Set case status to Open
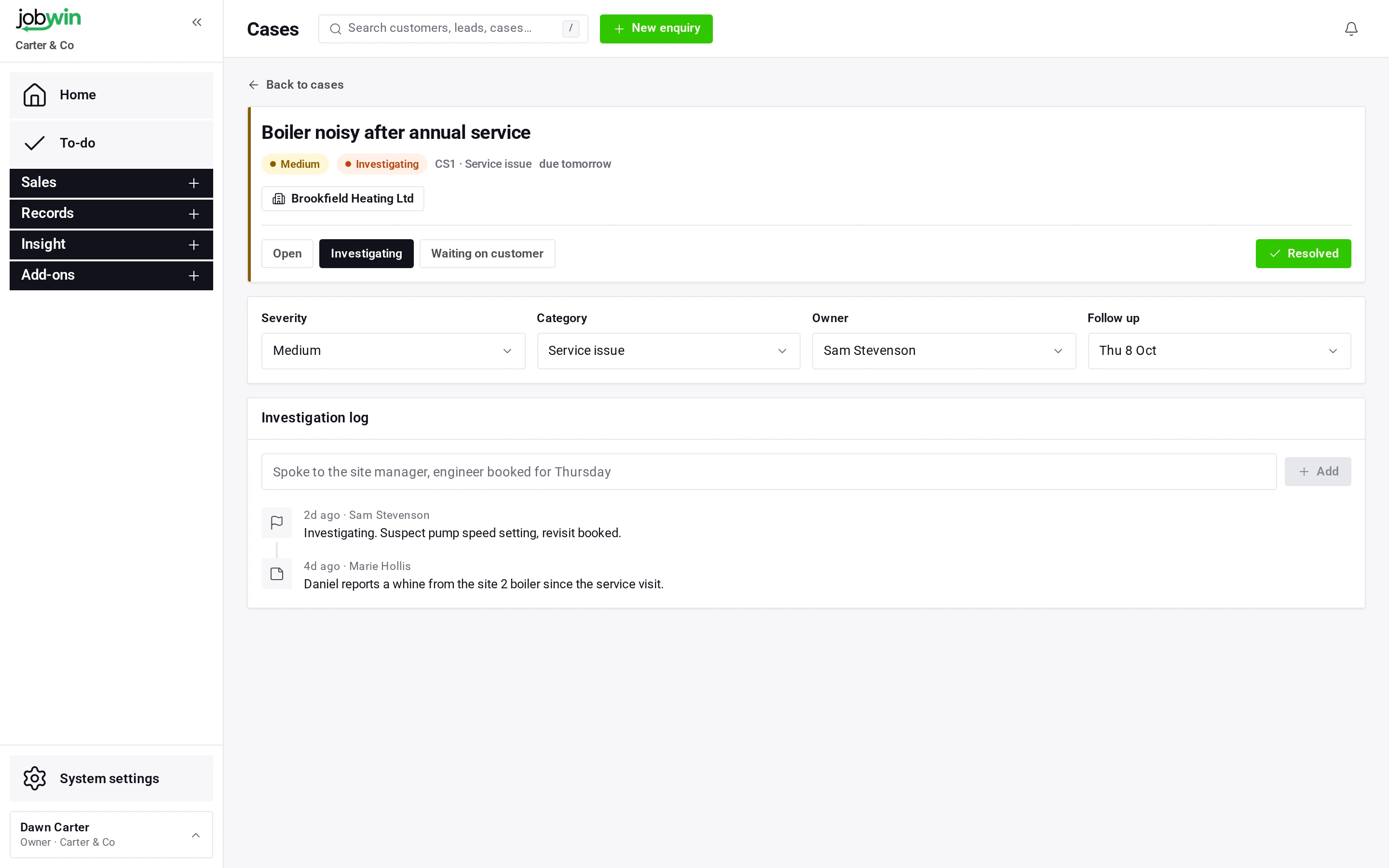Viewport: 1389px width, 868px height. tap(287, 254)
